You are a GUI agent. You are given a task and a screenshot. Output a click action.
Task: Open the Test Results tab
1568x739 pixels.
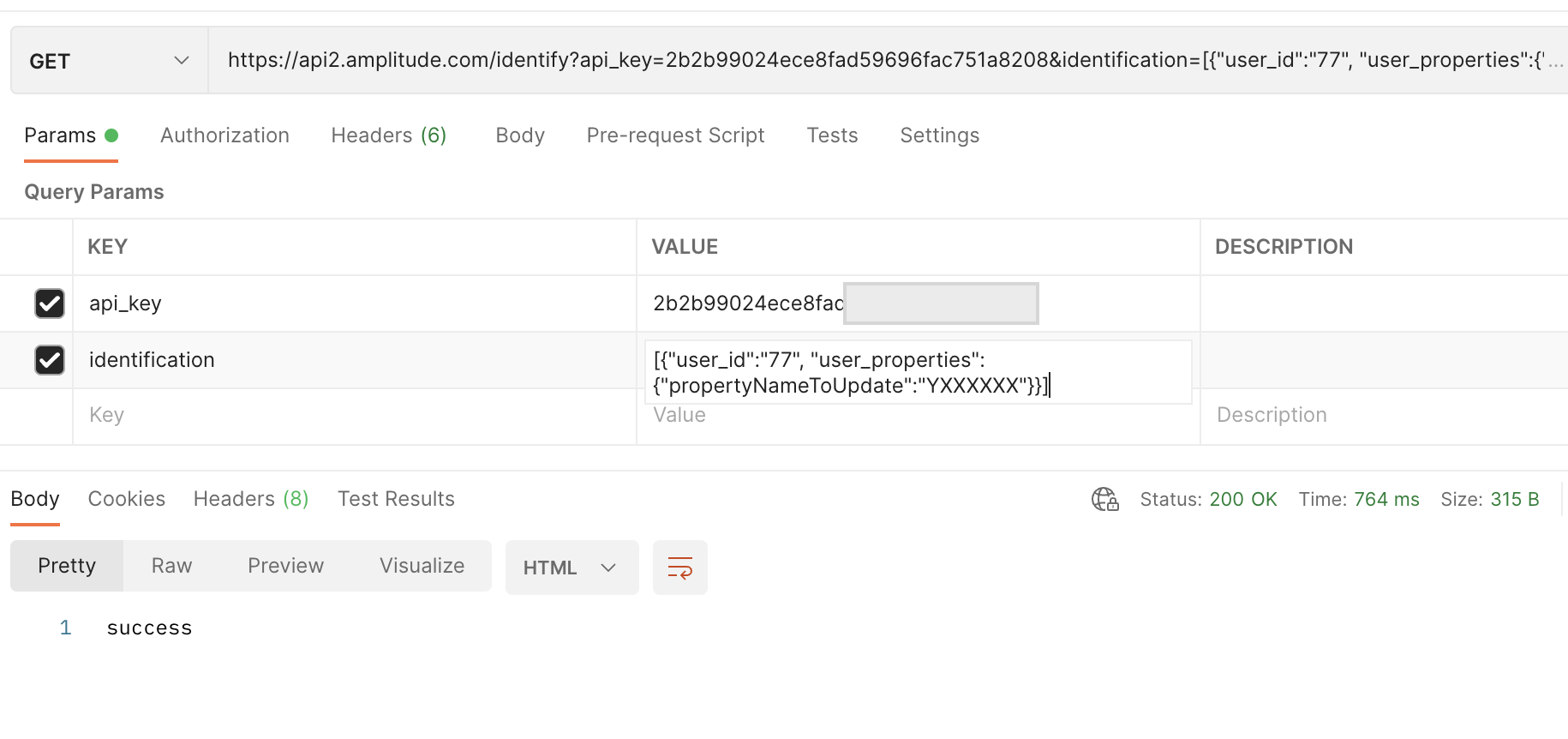[396, 499]
